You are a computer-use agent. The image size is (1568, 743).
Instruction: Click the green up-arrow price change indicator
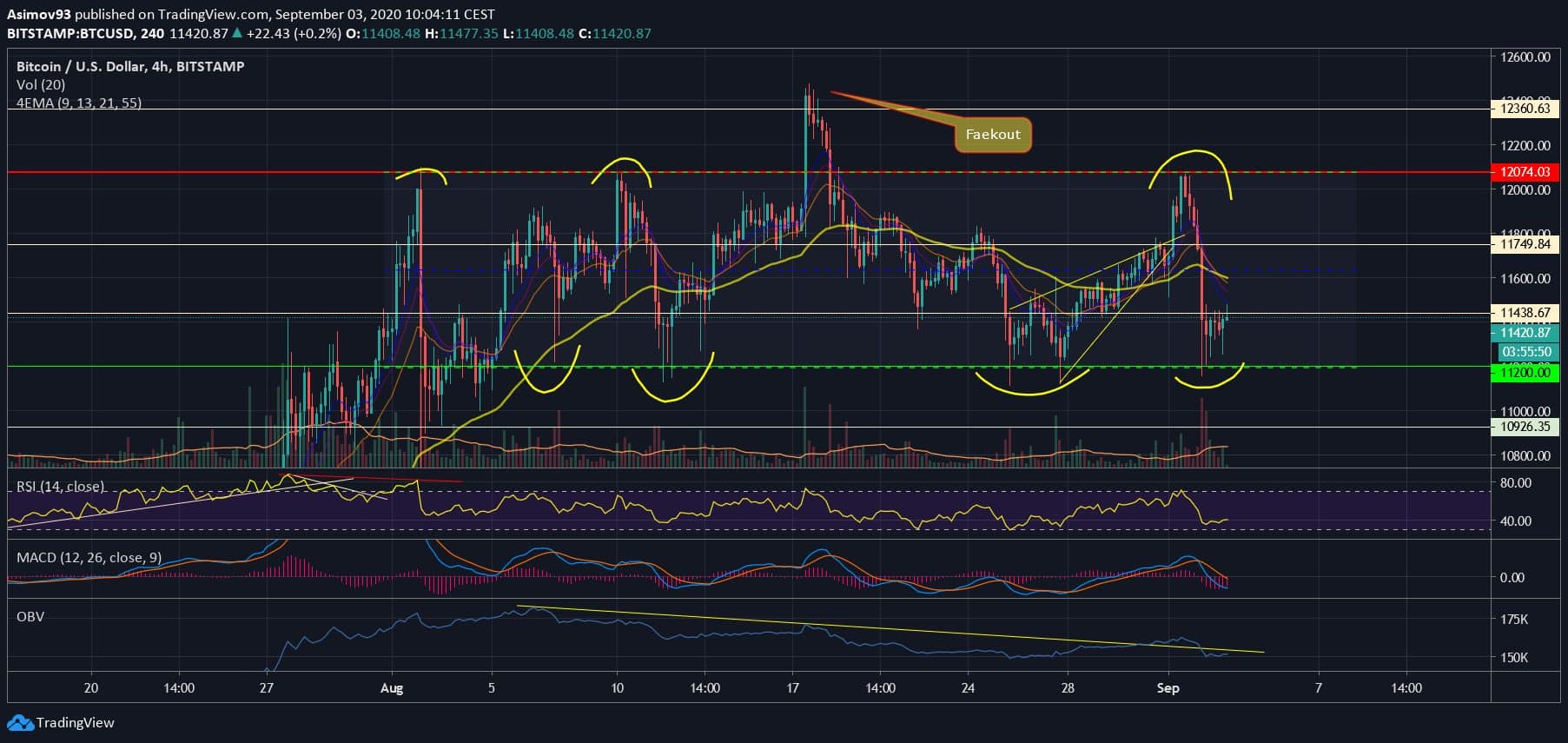point(237,34)
